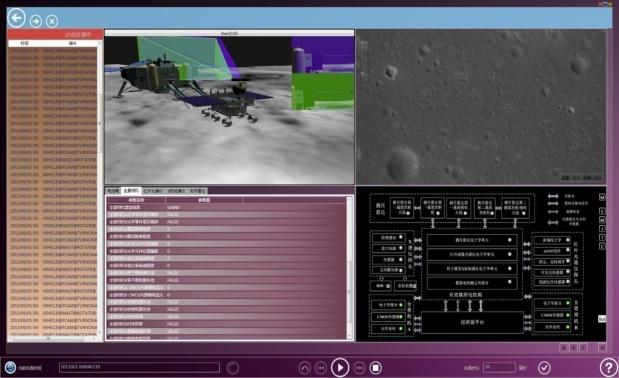This screenshot has height=378, width=619.
Task: Click the forward arrow circle icon
Action: click(36, 21)
